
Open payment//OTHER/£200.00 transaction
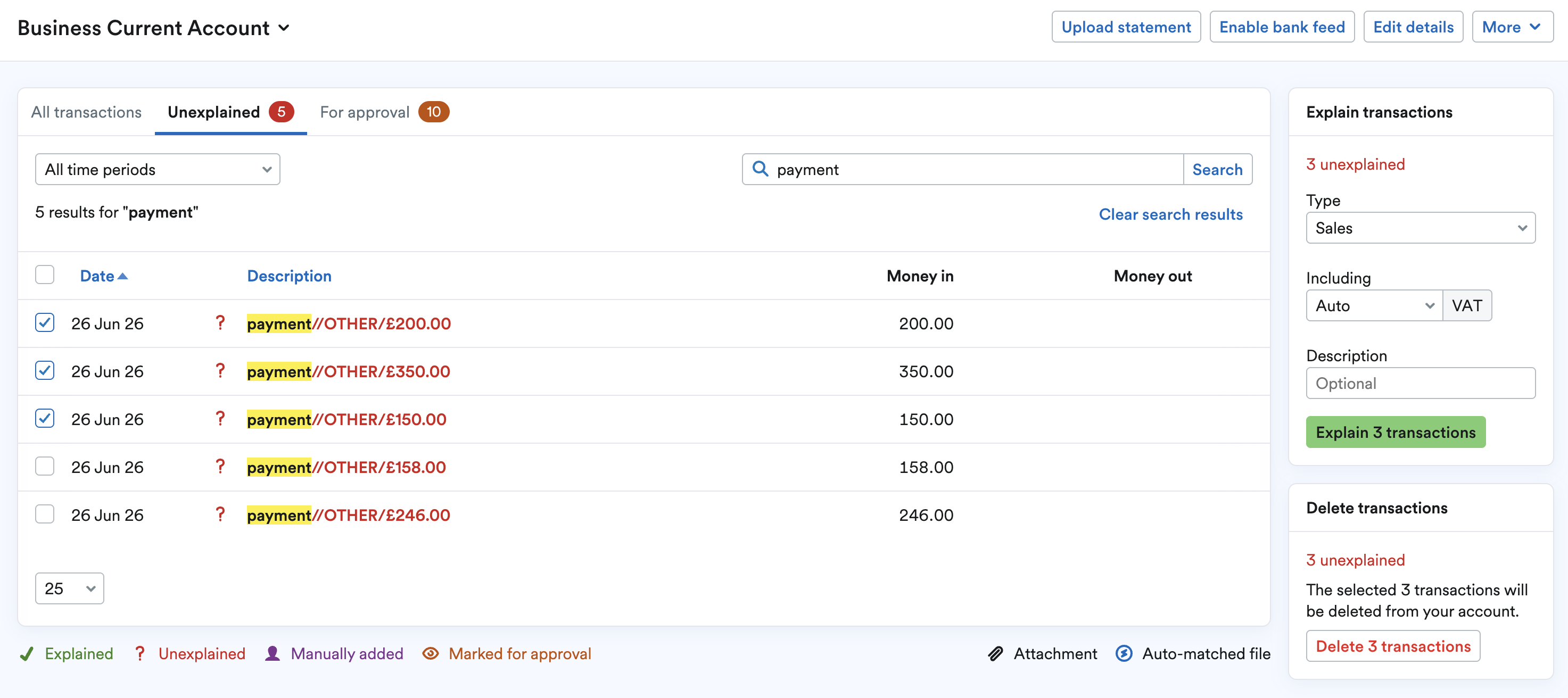[x=349, y=323]
